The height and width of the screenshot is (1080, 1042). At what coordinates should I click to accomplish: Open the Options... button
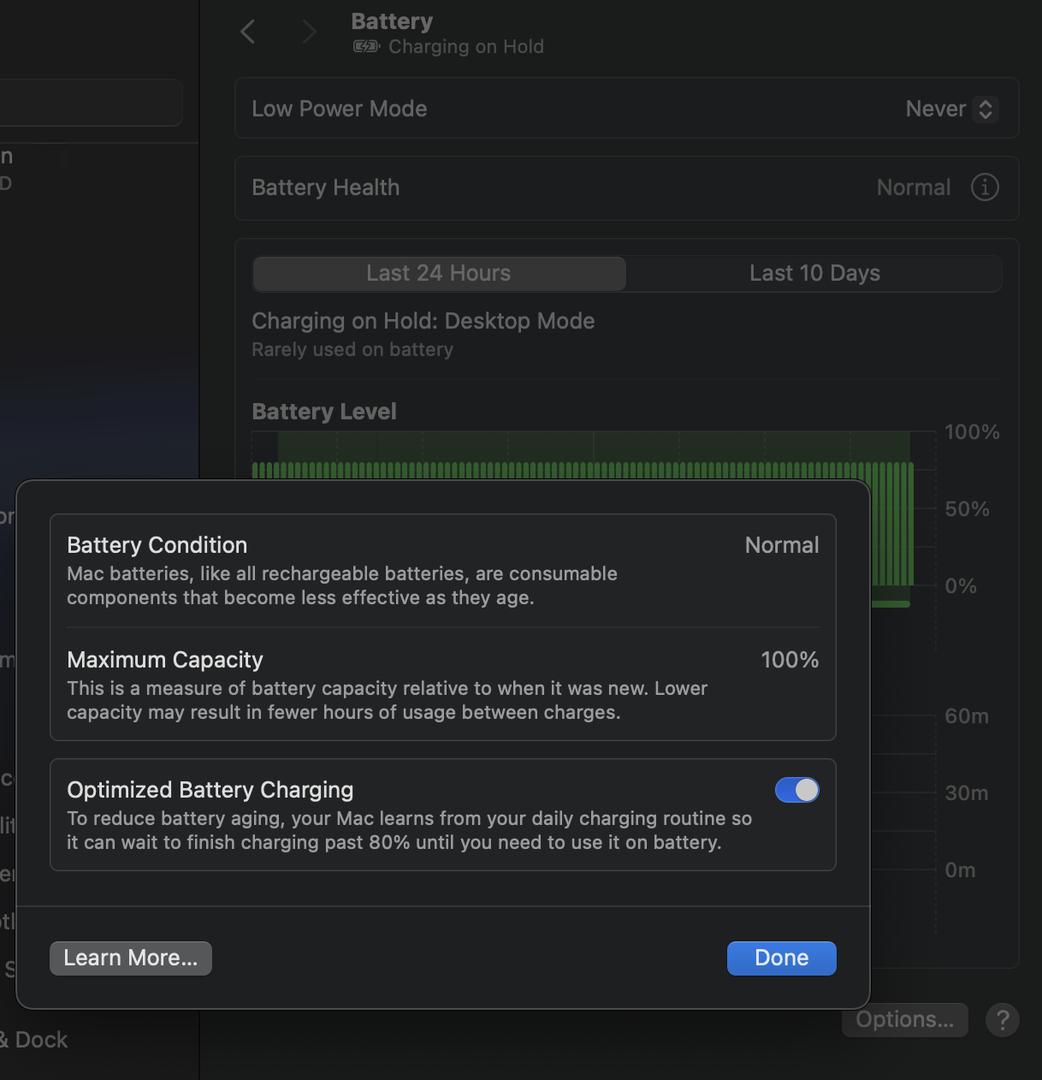904,1019
